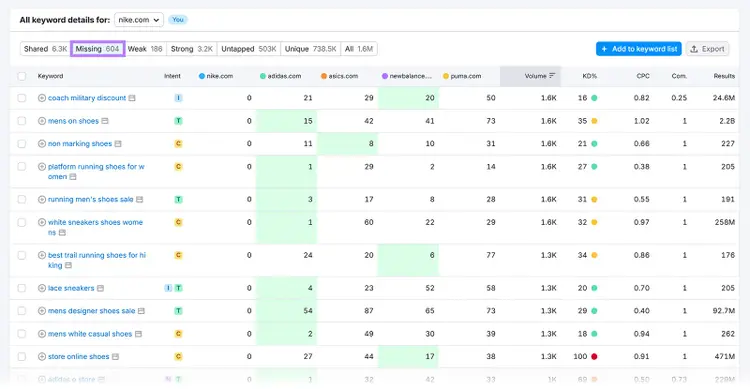Open SERP icon beside 'mens white casual shoes'
Image resolution: width=750 pixels, height=389 pixels.
(138, 334)
